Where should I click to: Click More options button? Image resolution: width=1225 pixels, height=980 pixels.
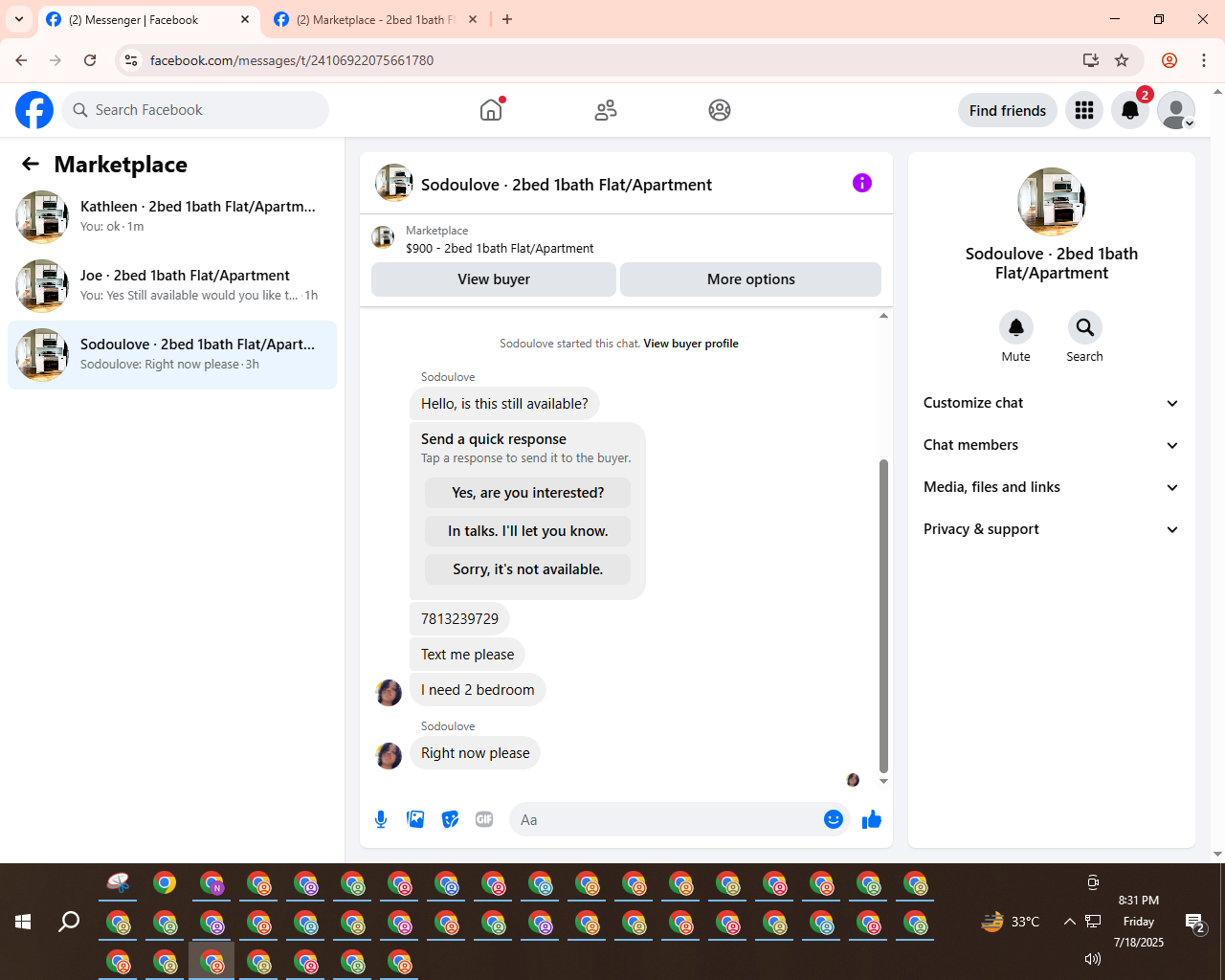751,279
